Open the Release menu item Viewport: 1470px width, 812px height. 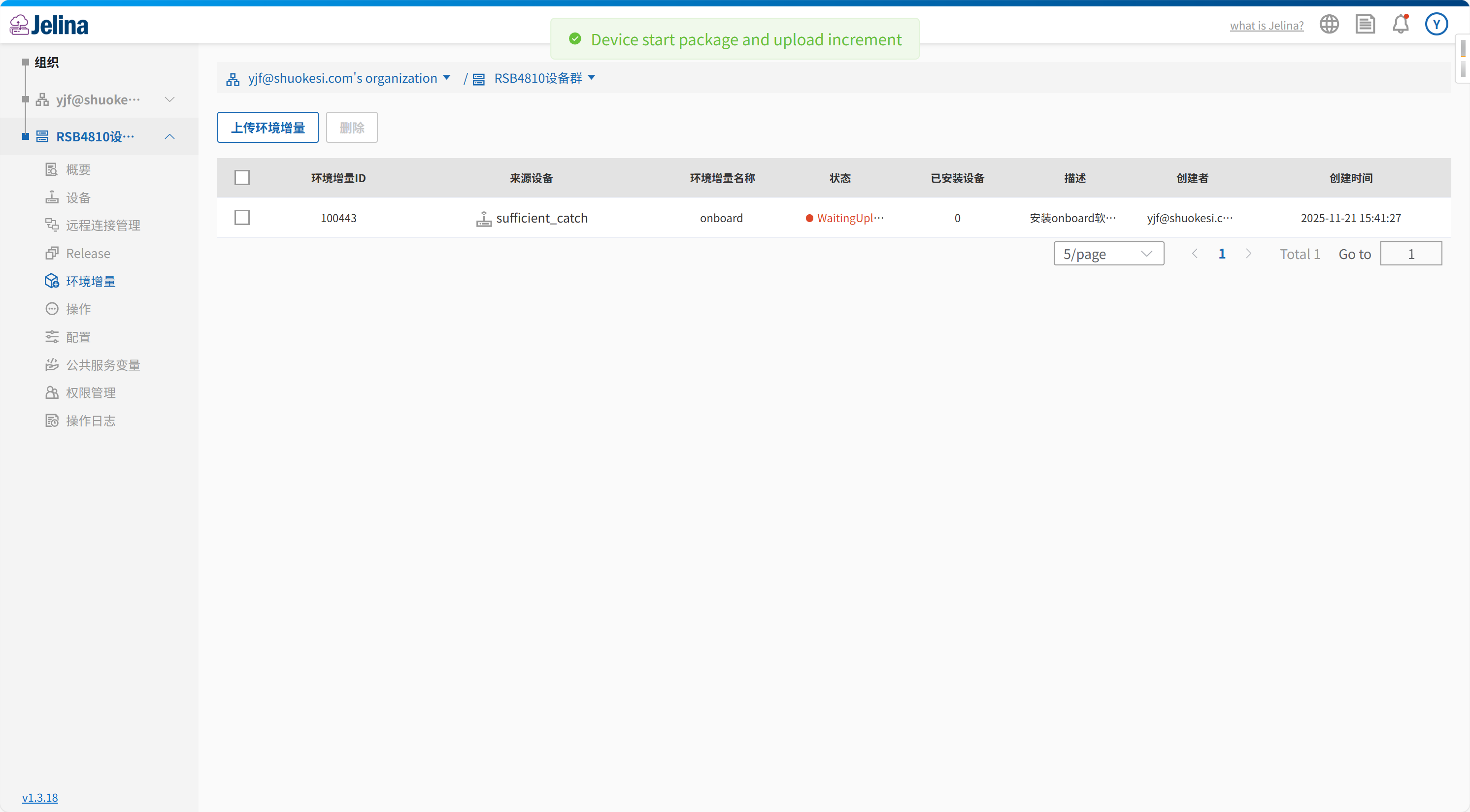pyautogui.click(x=88, y=253)
